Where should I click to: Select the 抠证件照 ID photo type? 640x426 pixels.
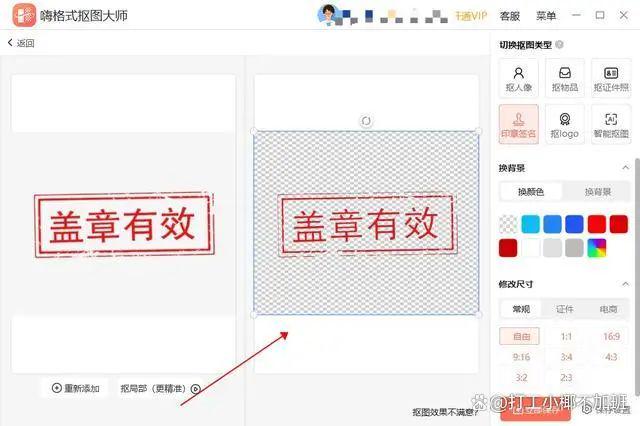click(611, 78)
